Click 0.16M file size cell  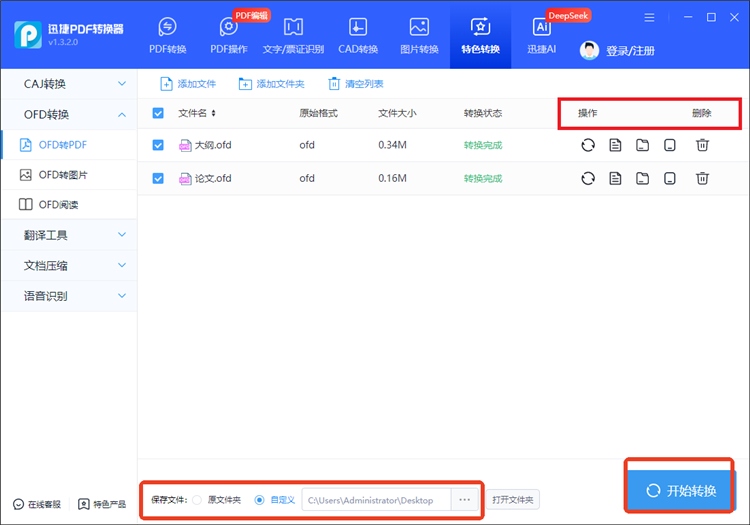(392, 178)
